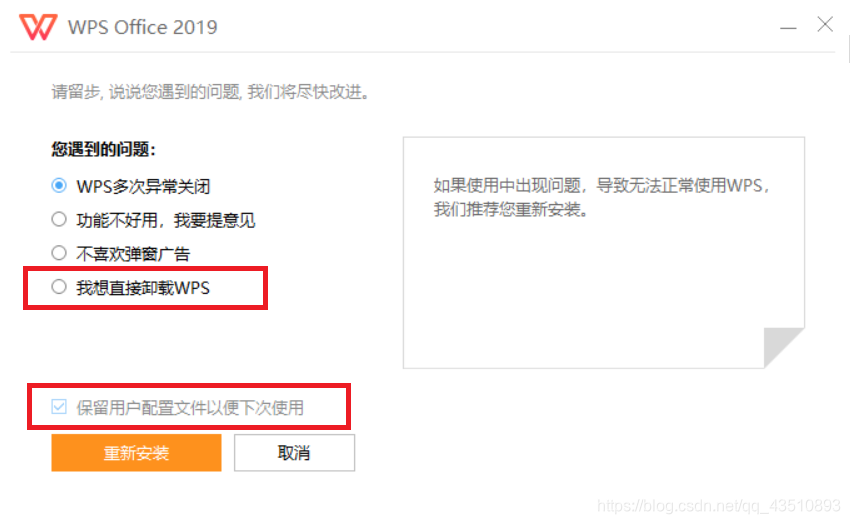Click the 取消 button
This screenshot has width=850, height=524.
(294, 453)
